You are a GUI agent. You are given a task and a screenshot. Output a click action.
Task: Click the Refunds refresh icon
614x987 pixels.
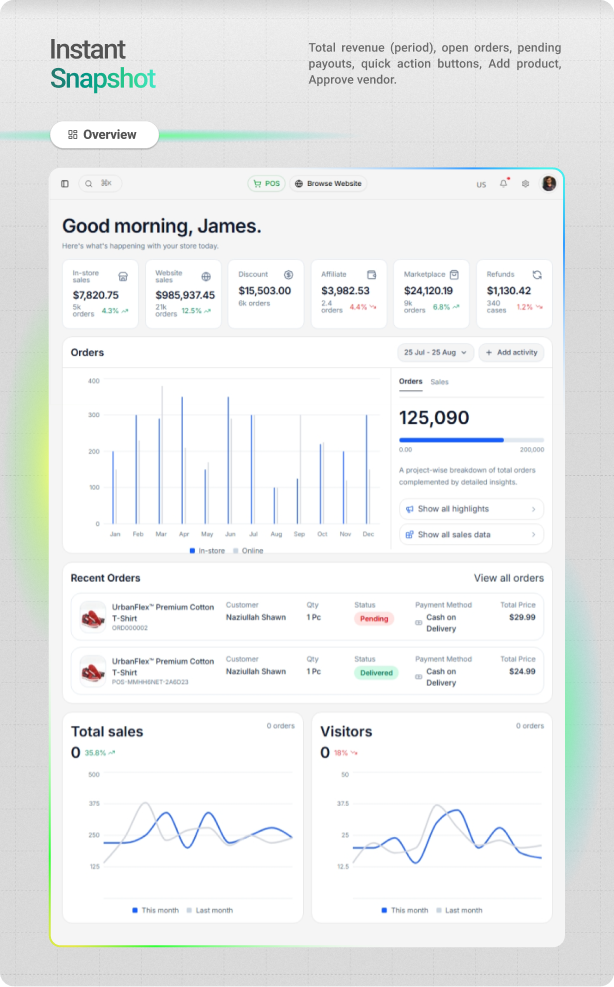(537, 274)
